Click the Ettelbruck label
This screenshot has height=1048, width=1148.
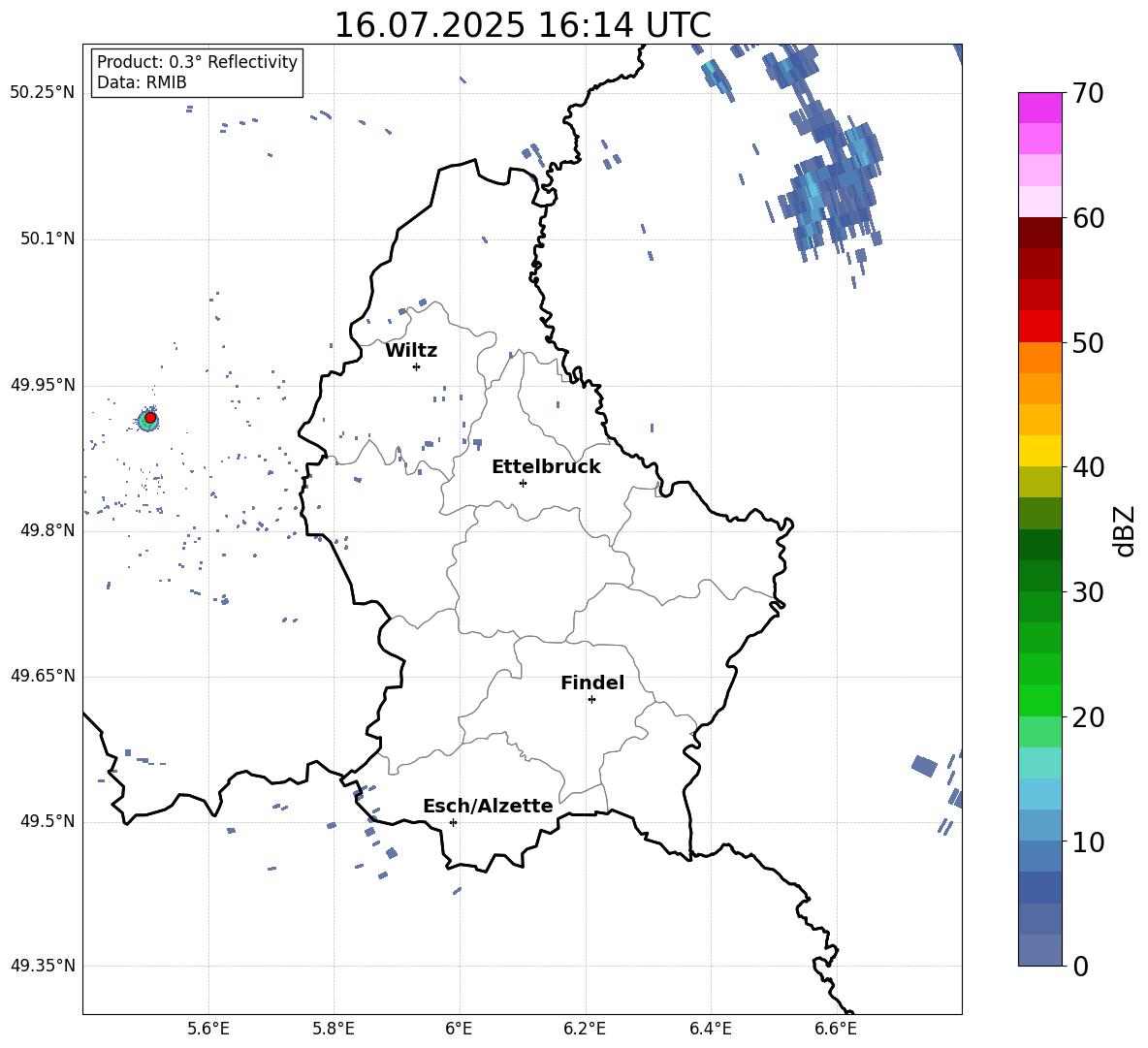(546, 467)
